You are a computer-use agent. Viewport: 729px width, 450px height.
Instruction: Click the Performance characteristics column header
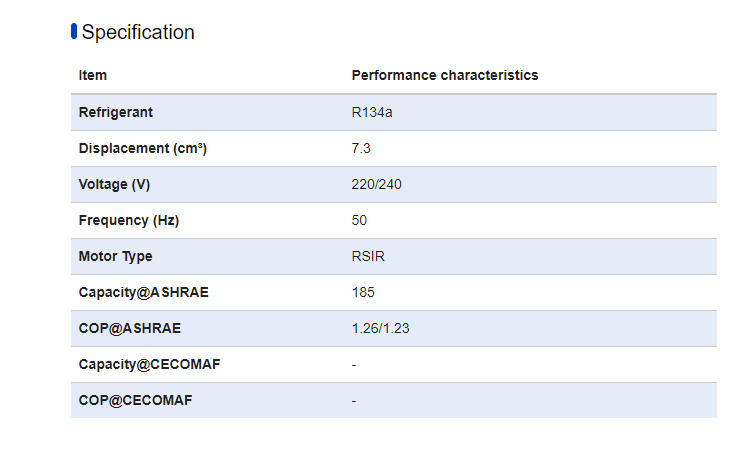[445, 76]
